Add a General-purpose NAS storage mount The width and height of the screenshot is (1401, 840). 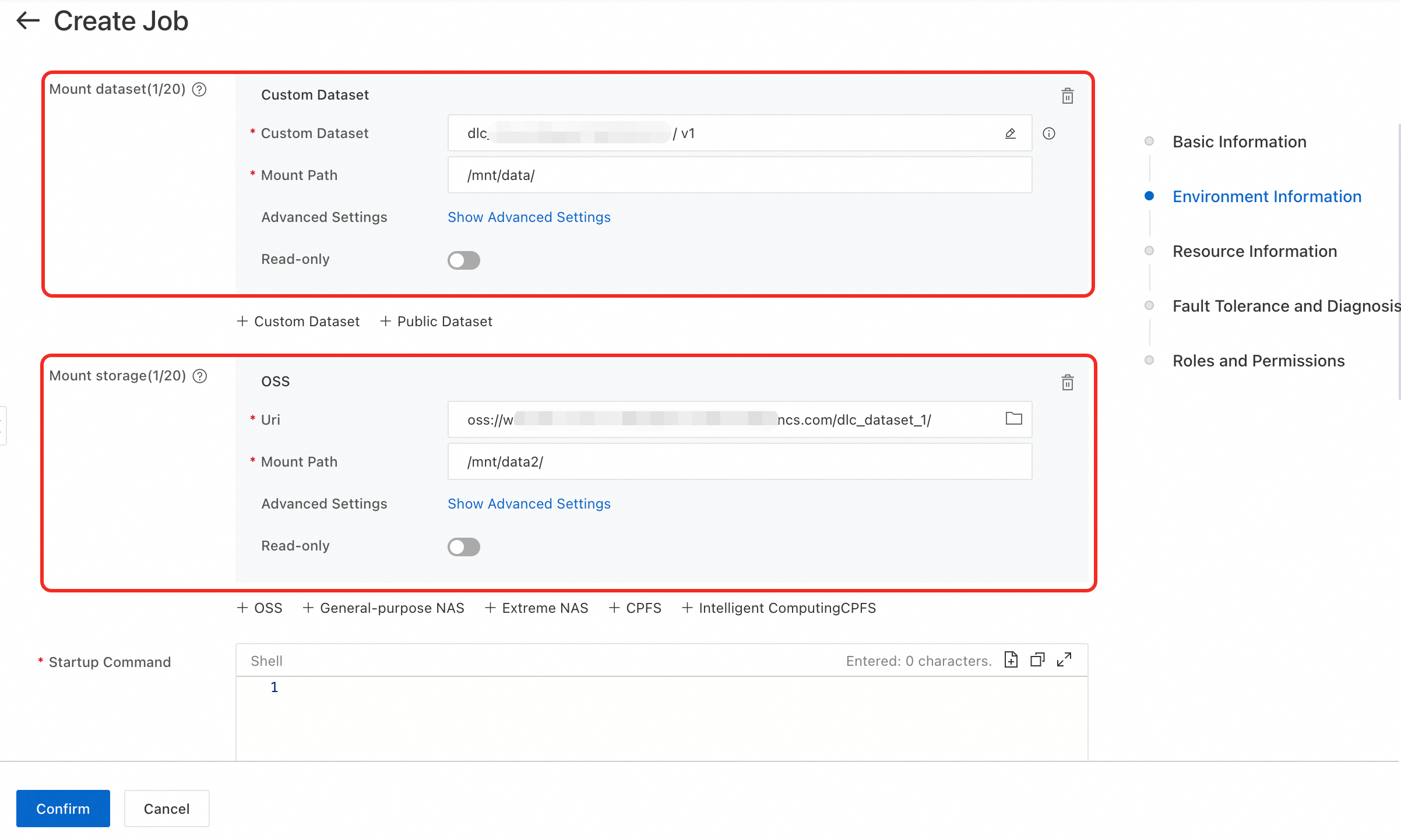click(x=383, y=608)
